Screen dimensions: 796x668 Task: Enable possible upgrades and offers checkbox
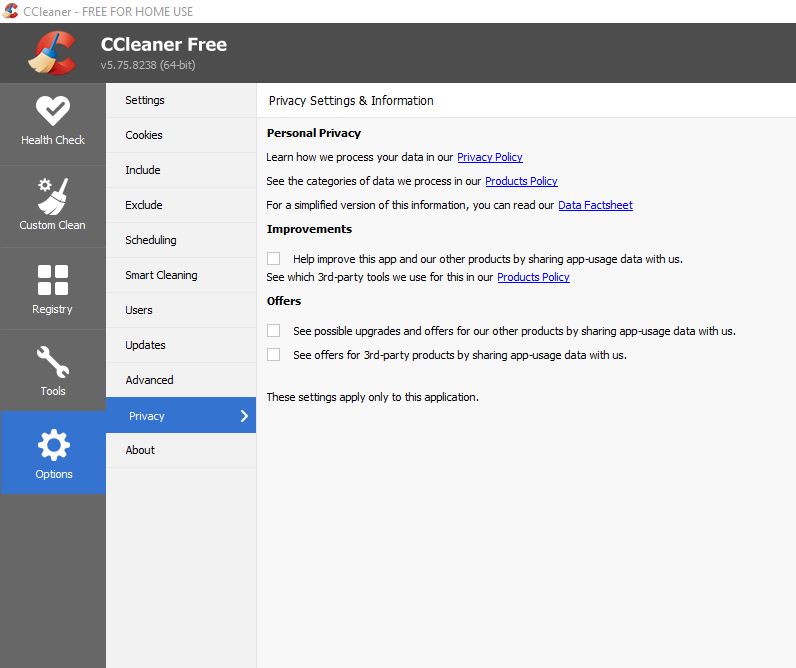(x=274, y=330)
